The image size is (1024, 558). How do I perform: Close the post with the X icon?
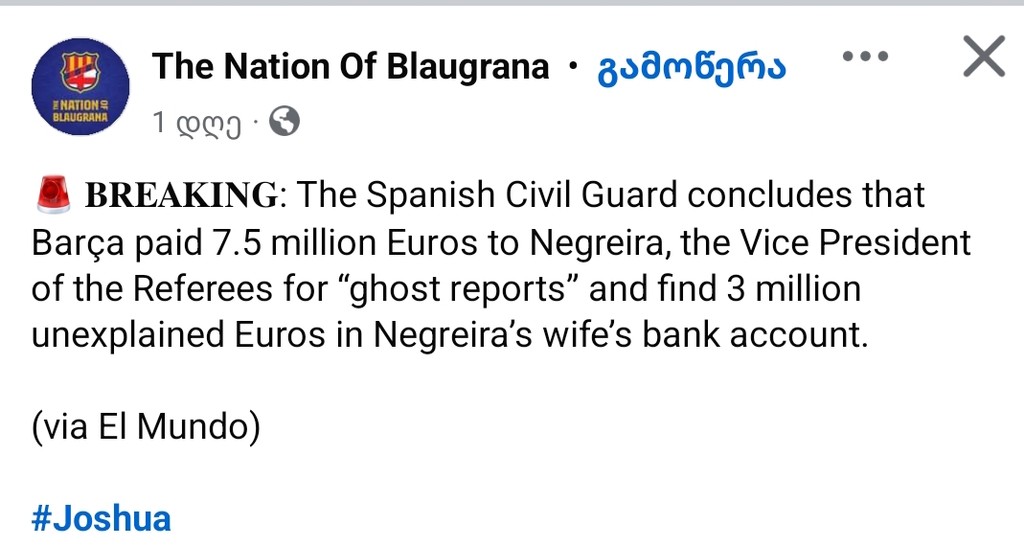click(983, 58)
